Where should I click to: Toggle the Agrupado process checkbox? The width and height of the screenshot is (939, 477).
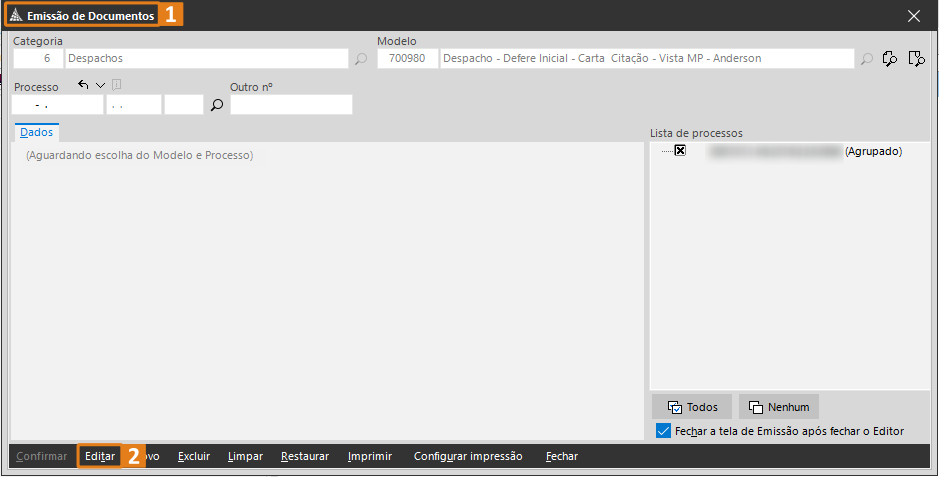(x=680, y=151)
